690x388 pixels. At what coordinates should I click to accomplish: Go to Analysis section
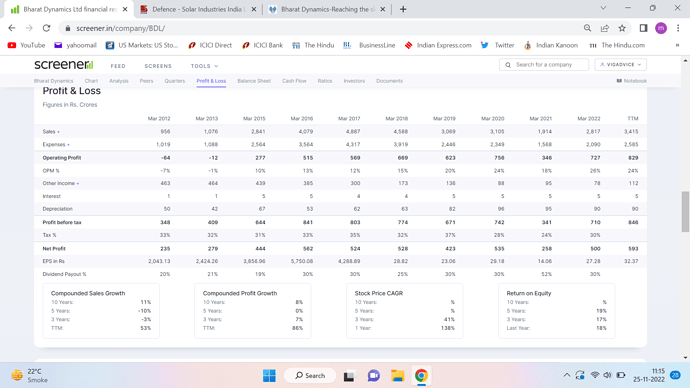click(119, 81)
